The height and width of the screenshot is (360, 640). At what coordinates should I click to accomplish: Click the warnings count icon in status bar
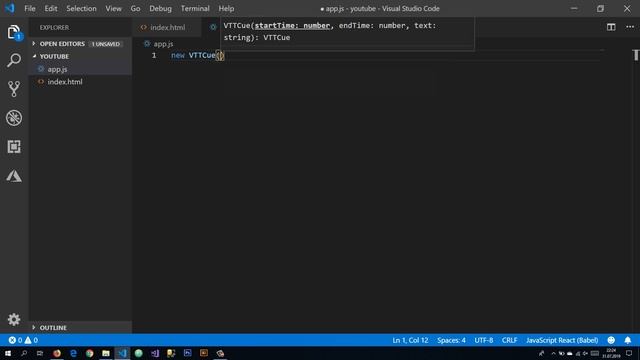[28, 340]
